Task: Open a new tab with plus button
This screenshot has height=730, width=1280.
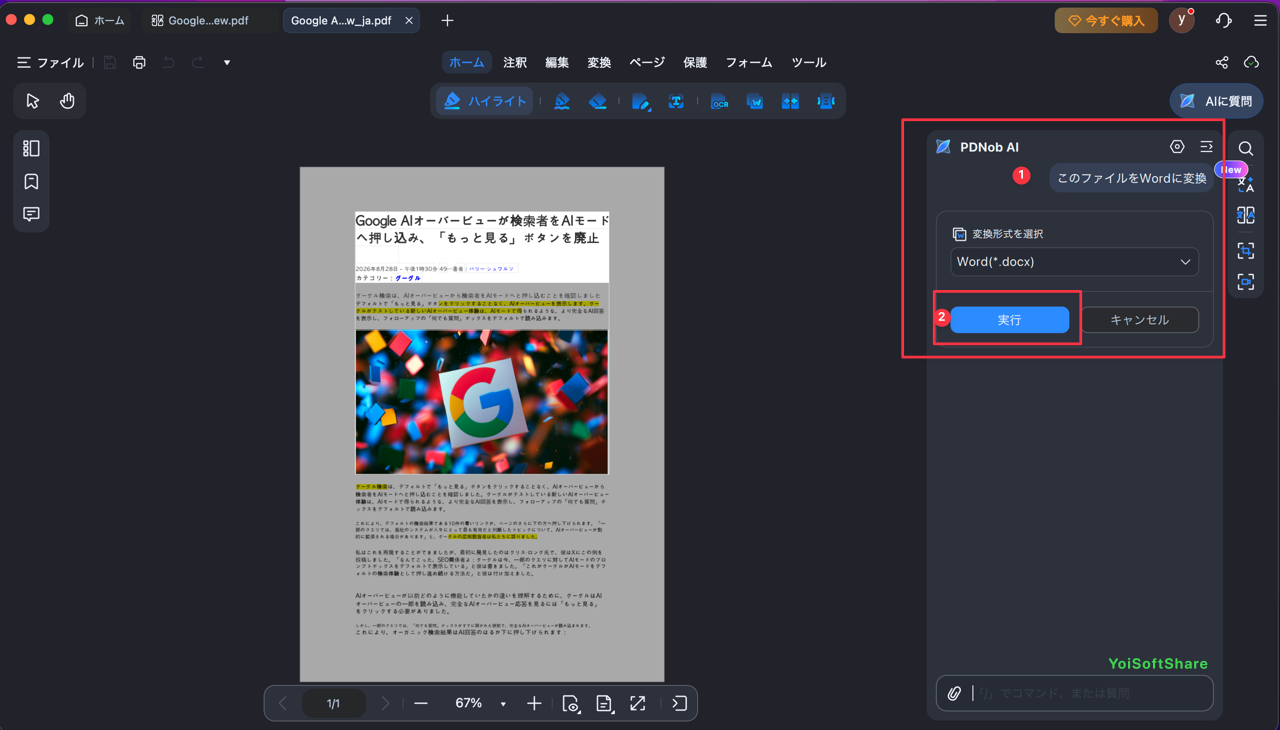Action: pyautogui.click(x=447, y=20)
